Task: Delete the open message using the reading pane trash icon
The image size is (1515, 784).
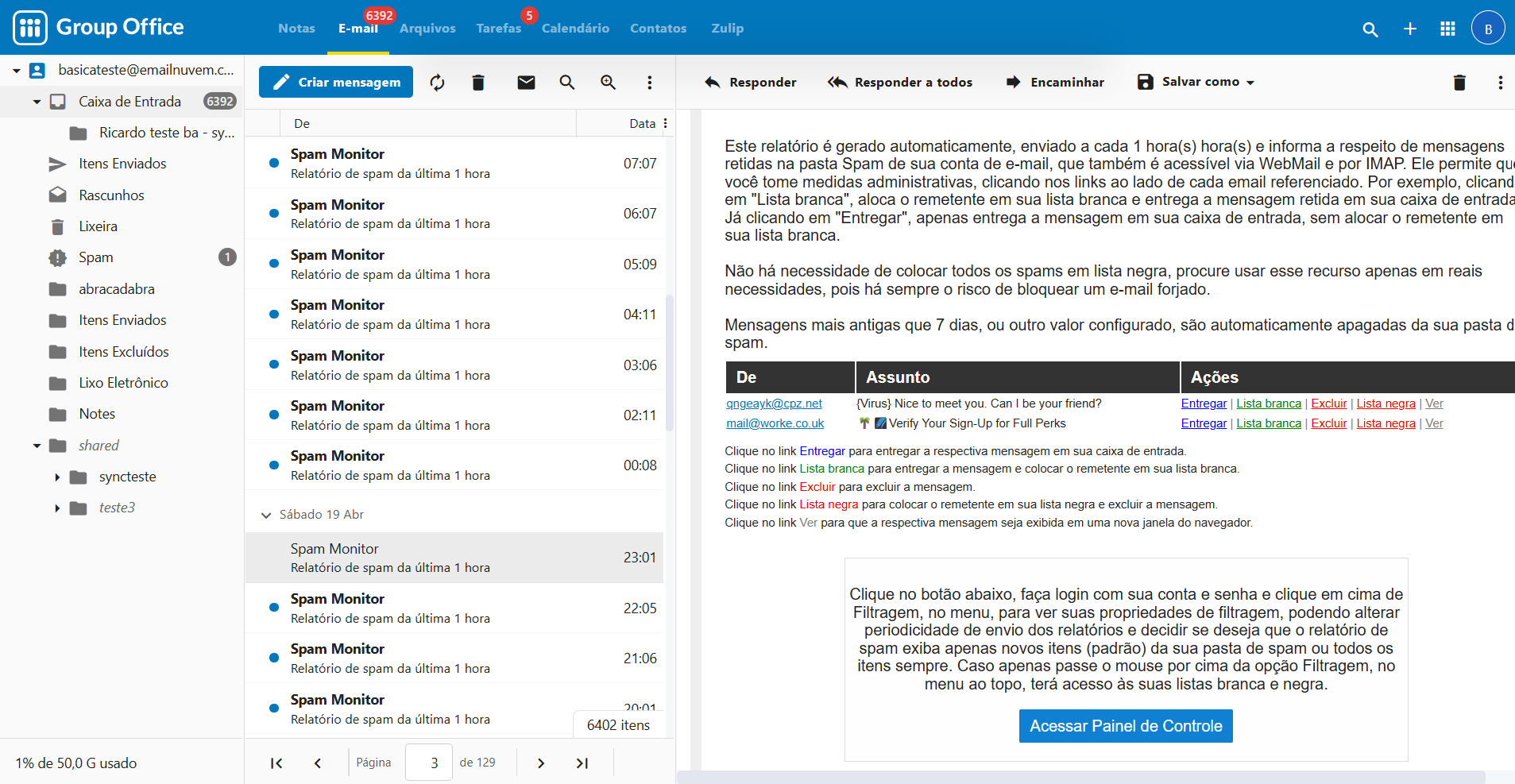Action: pos(1459,83)
